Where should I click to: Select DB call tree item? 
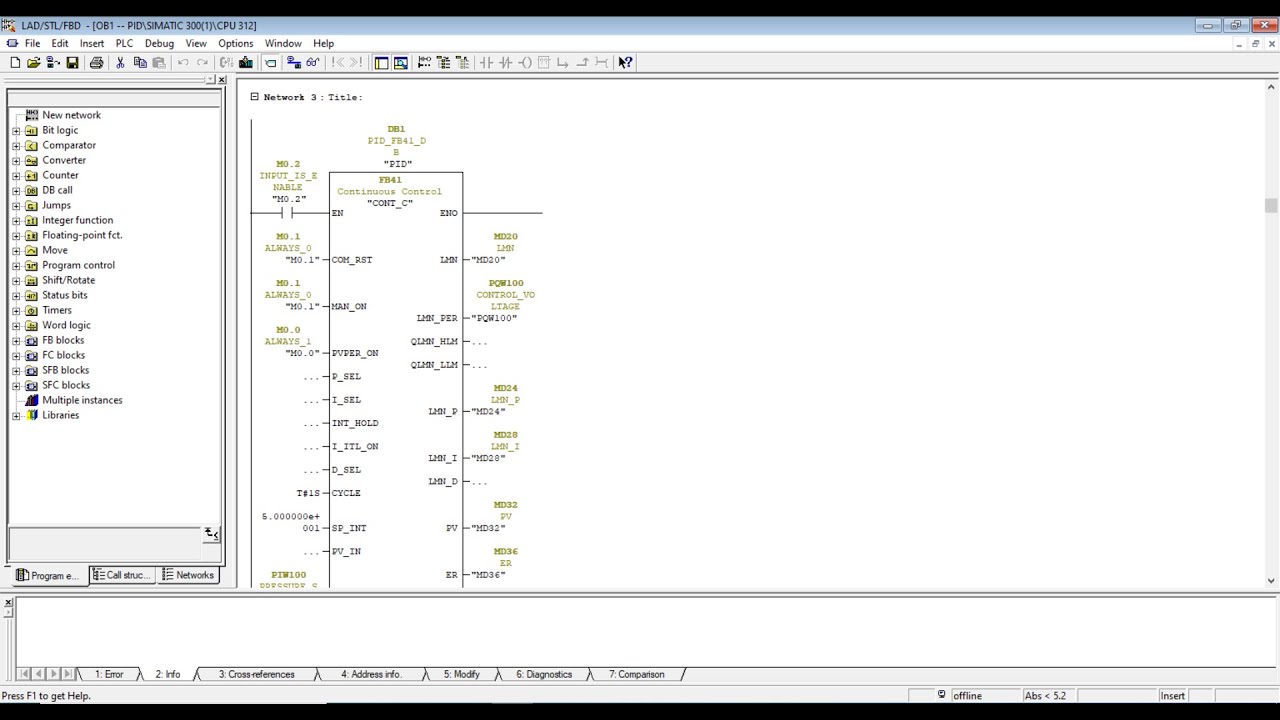pyautogui.click(x=57, y=190)
